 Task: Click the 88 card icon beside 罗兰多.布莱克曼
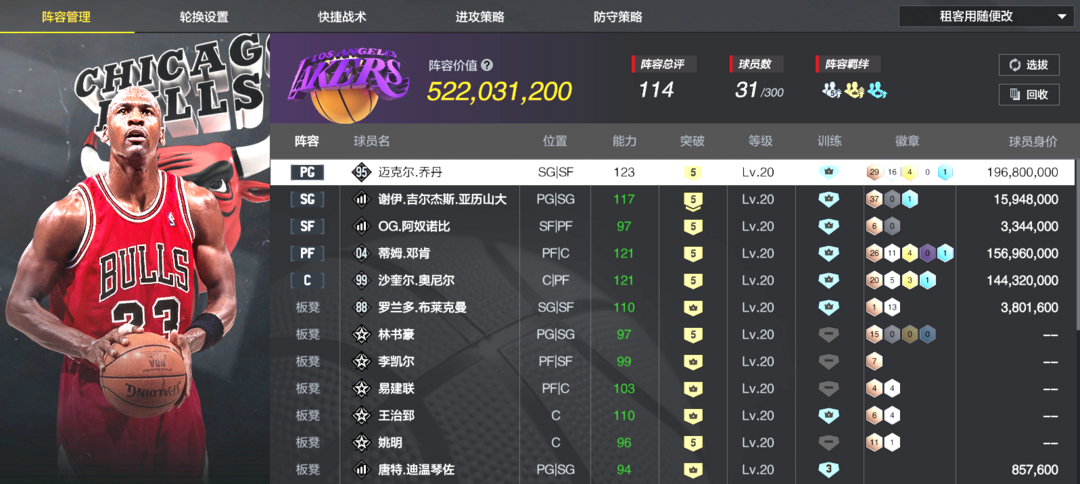(361, 308)
